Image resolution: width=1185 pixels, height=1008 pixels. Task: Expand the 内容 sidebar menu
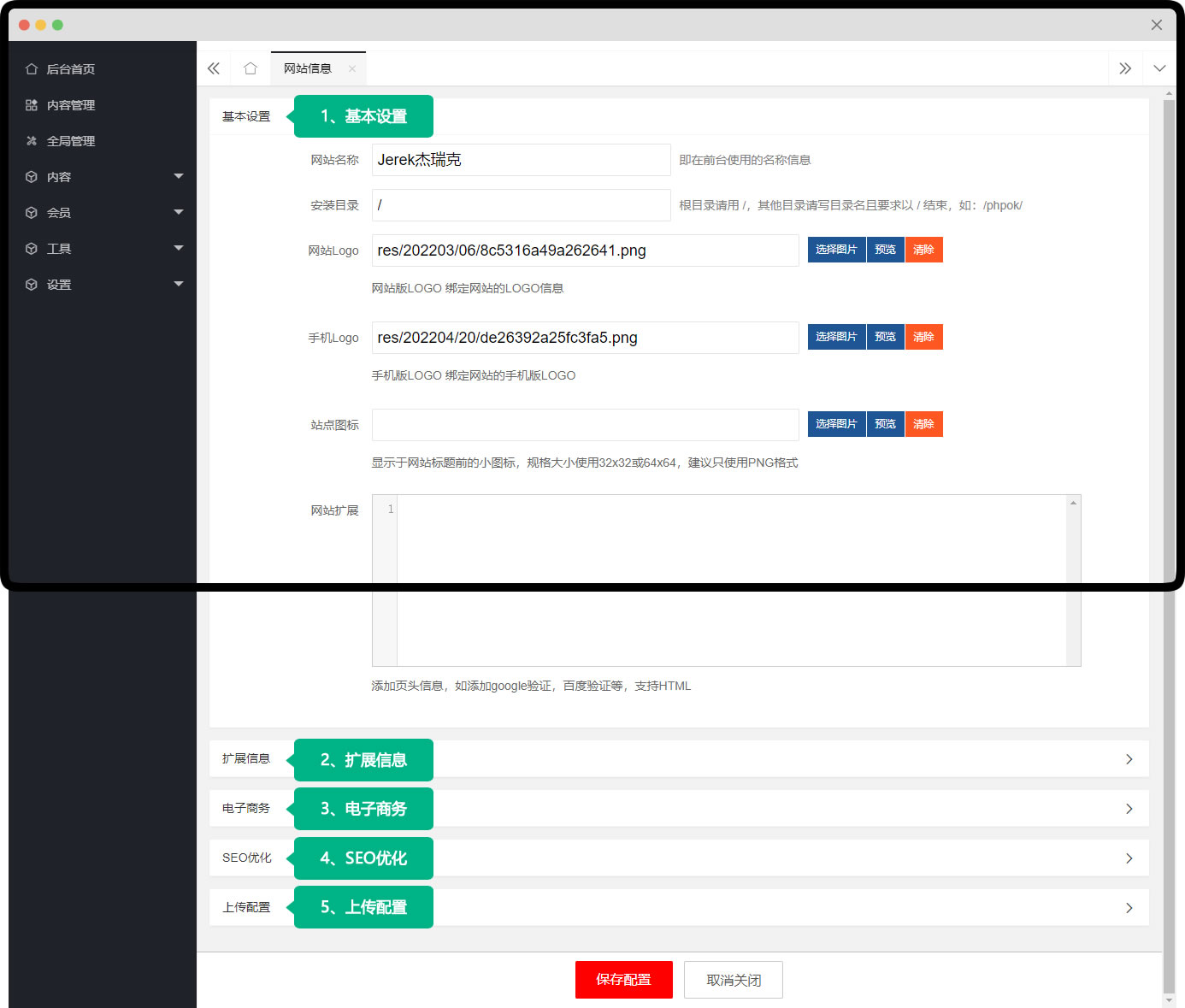pos(103,177)
